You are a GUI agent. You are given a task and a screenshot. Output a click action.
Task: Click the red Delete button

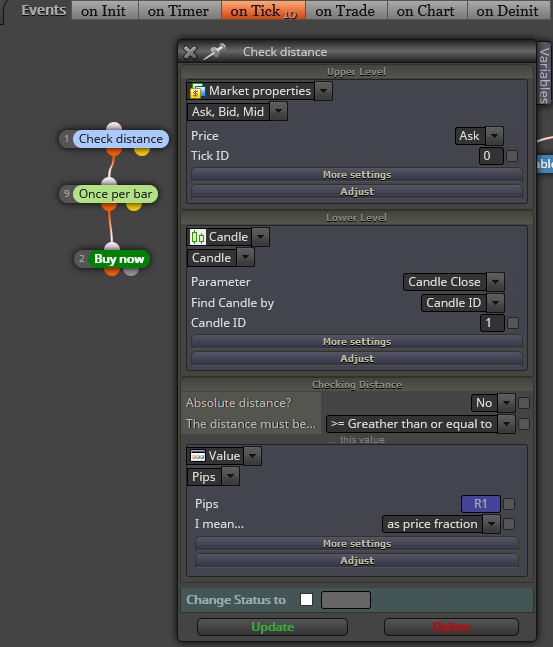[451, 627]
